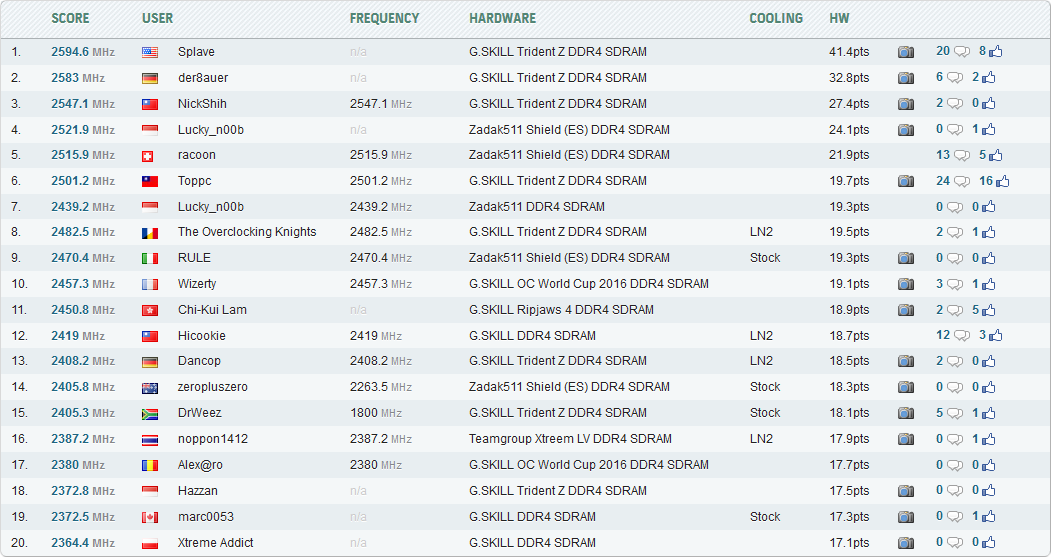Click the HARDWARE column header
Viewport: 1051px width, 557px height.
point(502,18)
